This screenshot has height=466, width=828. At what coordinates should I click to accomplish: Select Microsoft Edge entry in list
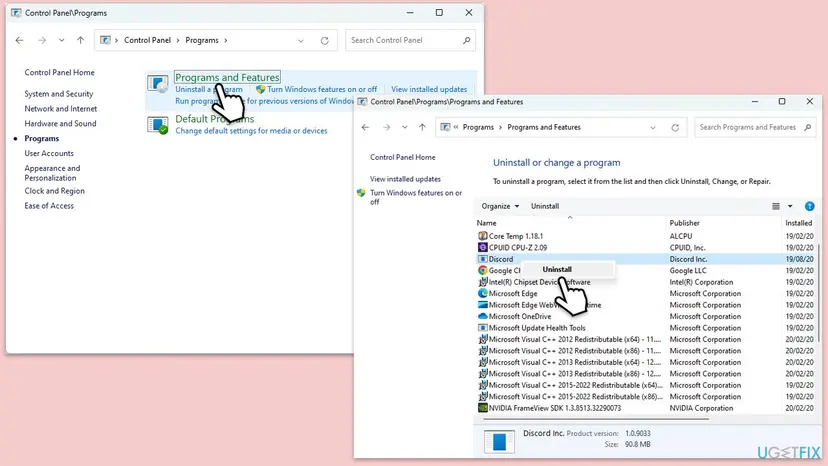[x=513, y=293]
